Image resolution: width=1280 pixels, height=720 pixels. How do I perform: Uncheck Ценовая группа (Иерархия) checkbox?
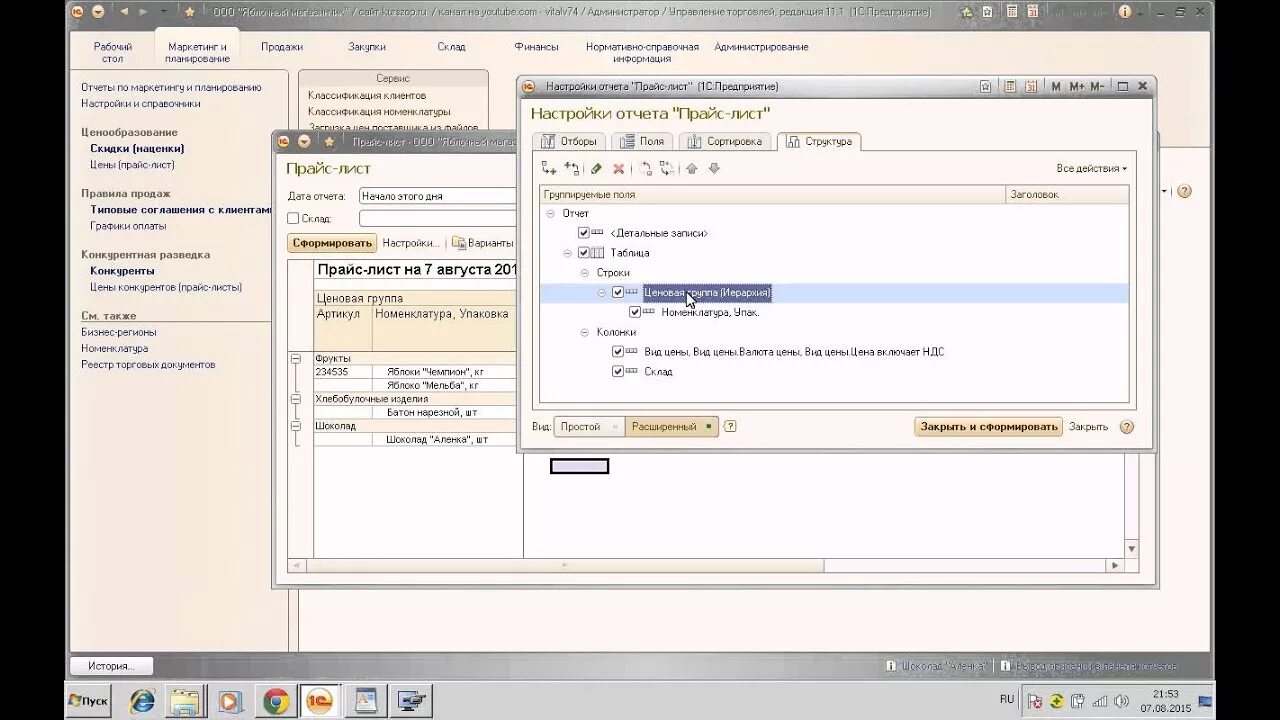(618, 292)
